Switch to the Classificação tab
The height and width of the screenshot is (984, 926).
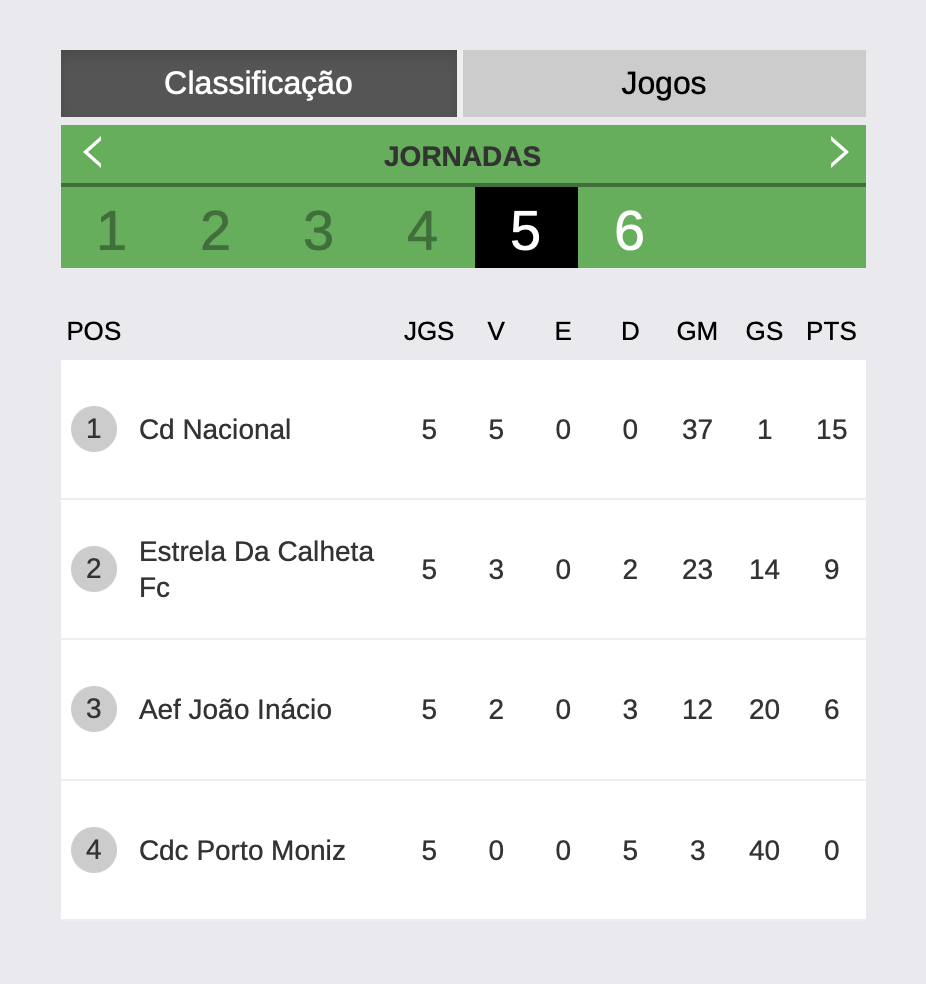point(258,83)
